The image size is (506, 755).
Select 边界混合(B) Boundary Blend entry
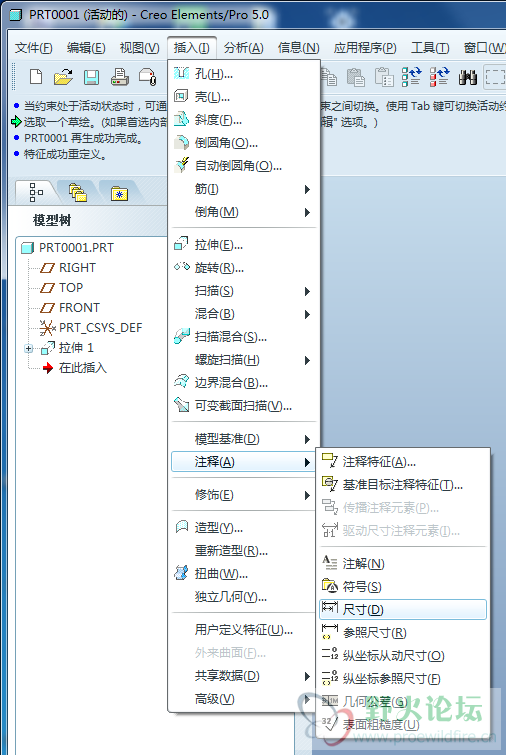tap(244, 383)
